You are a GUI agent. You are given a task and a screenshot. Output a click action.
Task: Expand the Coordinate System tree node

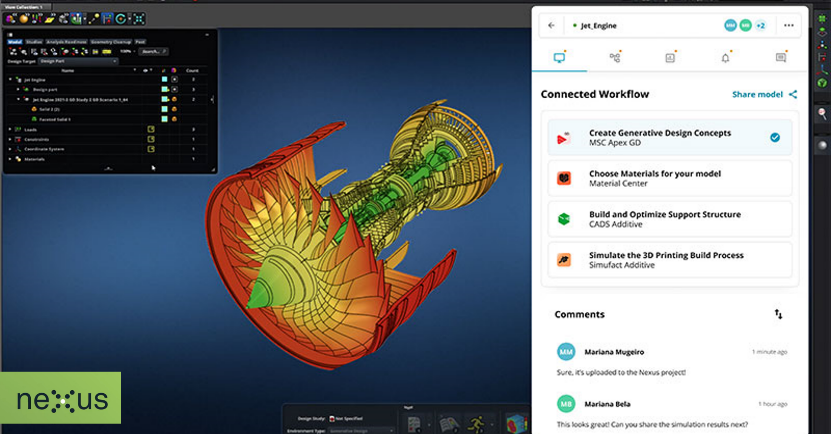click(10, 149)
